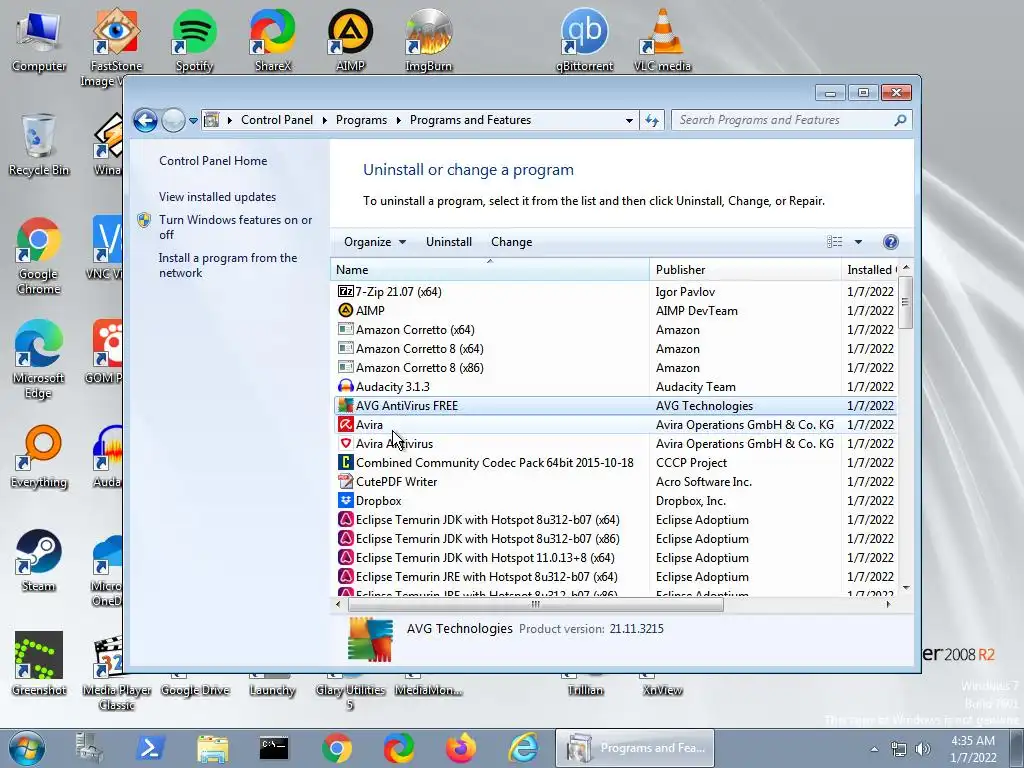Open Control Panel Home link
1024x768 pixels.
213,161
